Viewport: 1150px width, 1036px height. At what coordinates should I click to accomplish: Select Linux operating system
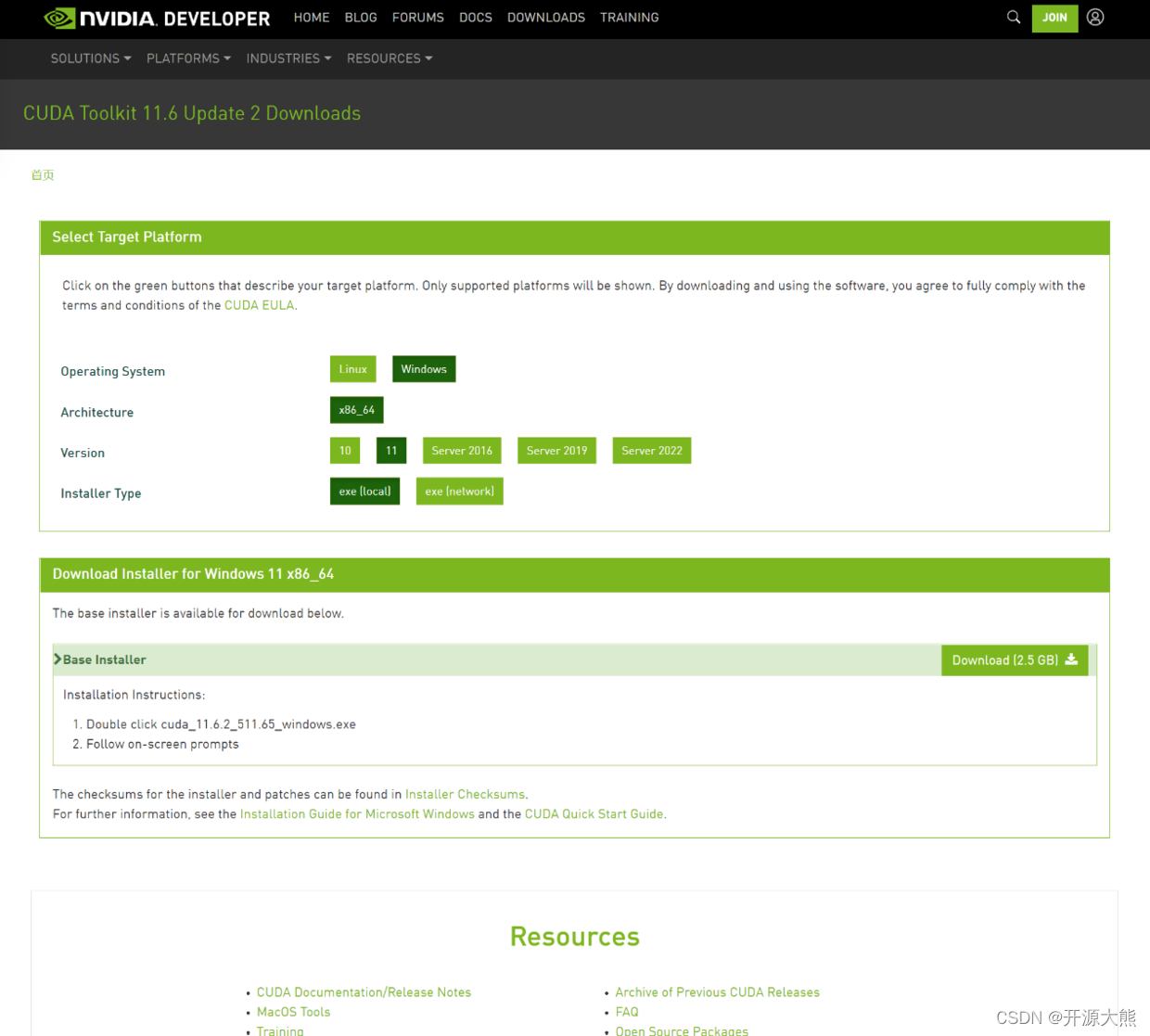(353, 369)
